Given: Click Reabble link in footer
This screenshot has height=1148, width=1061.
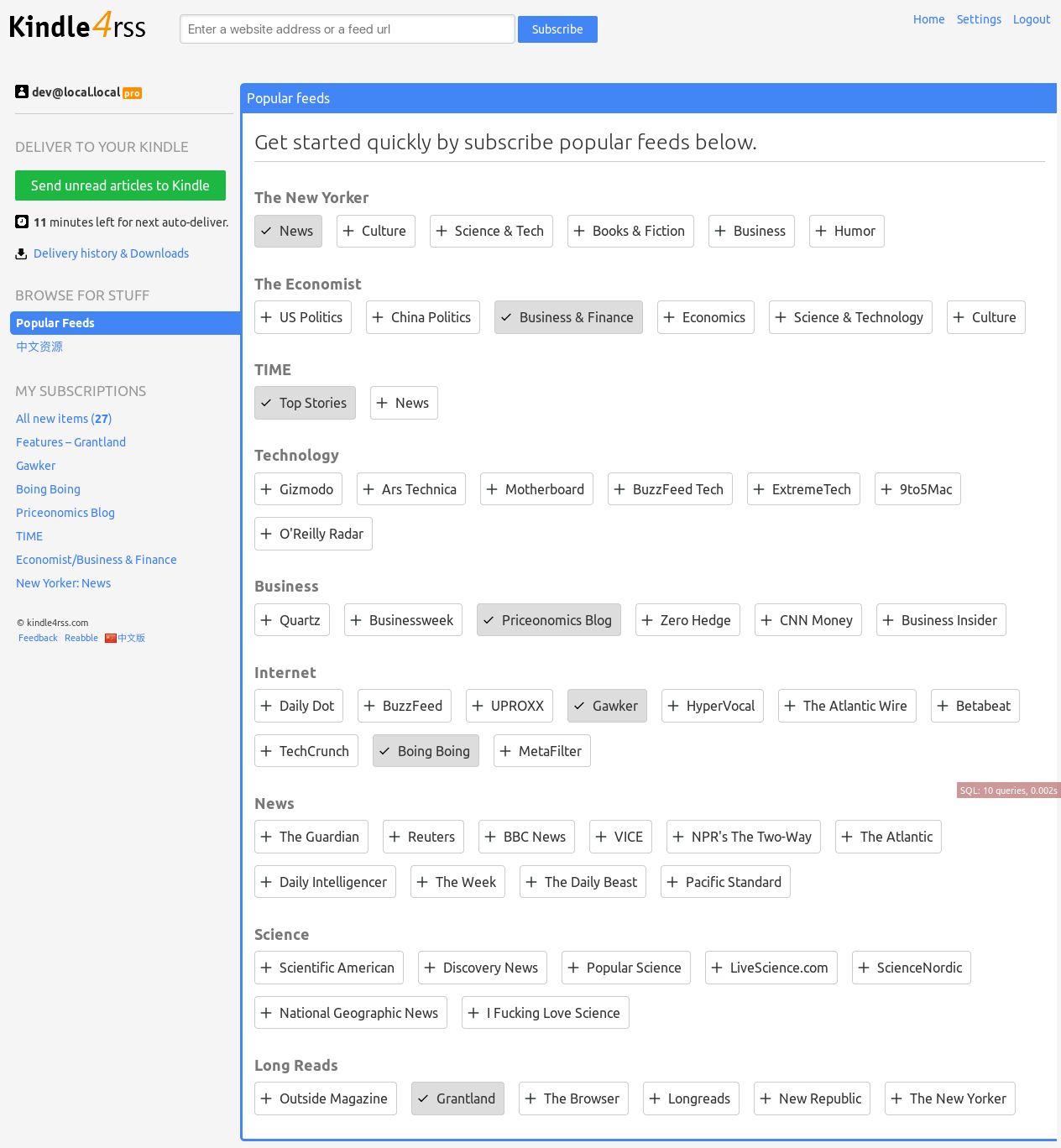Looking at the screenshot, I should pos(81,638).
